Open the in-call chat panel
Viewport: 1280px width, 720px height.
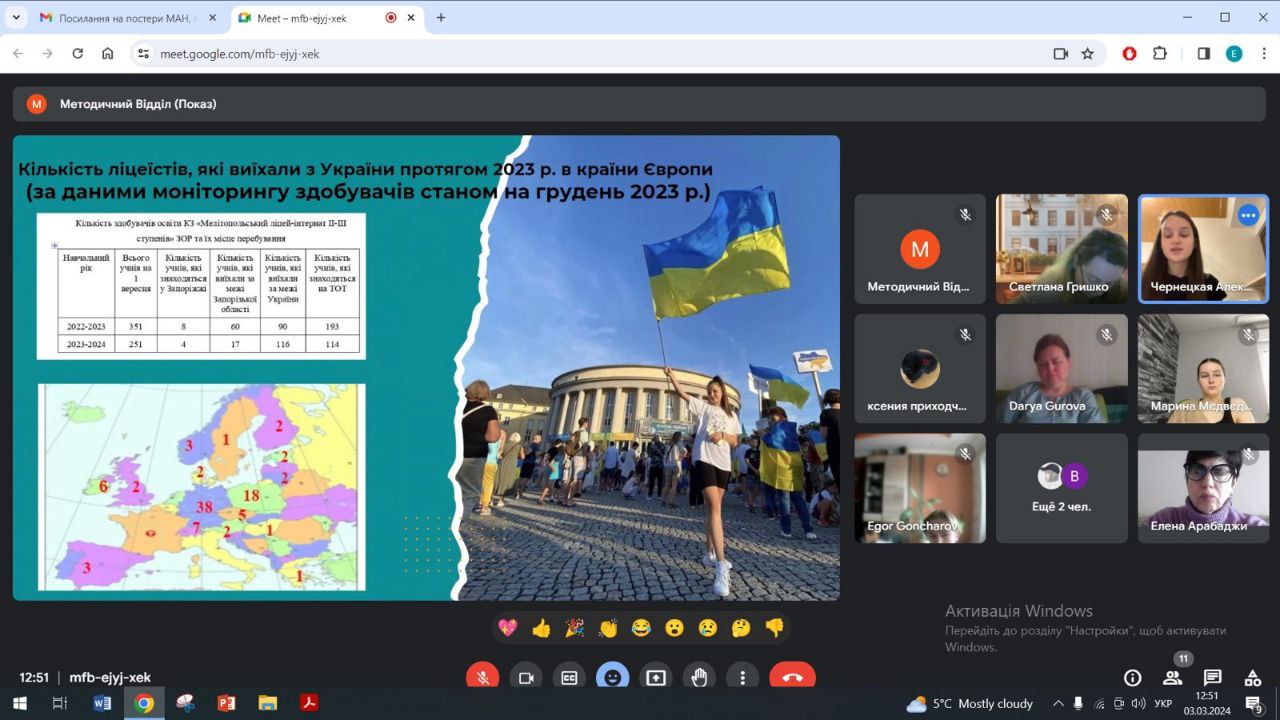click(x=1212, y=678)
